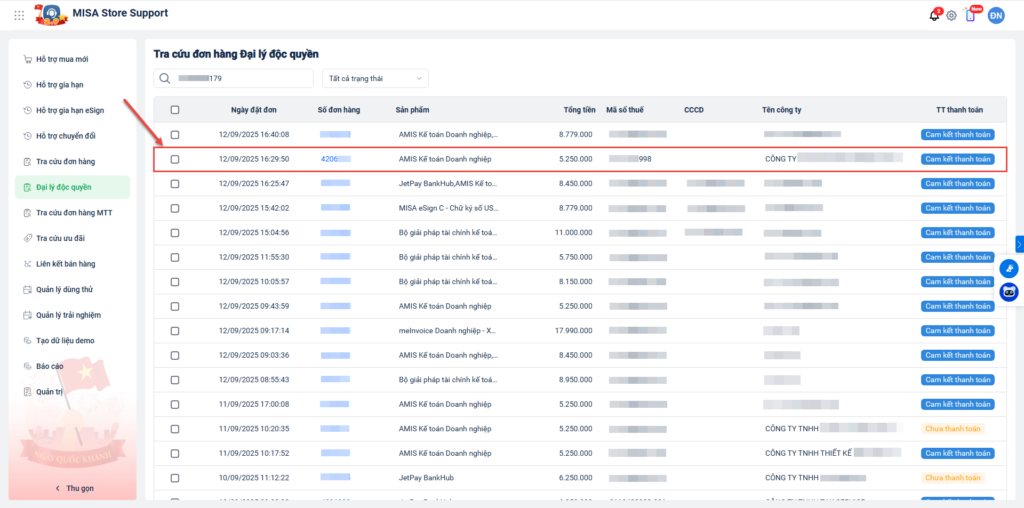The image size is (1024, 508).
Task: Collapse the sidebar using 'Thu gọn'
Action: (x=73, y=488)
